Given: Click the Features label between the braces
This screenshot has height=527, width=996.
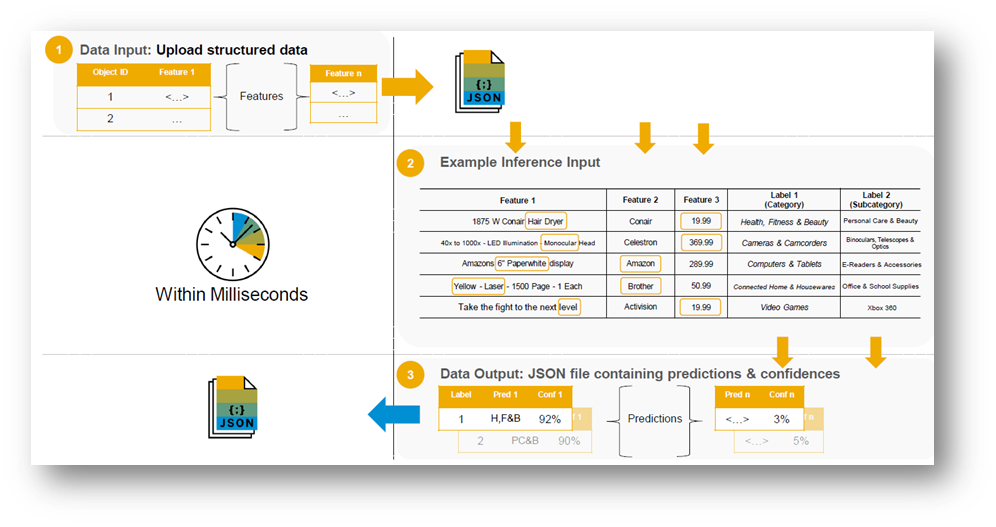Looking at the screenshot, I should 261,96.
